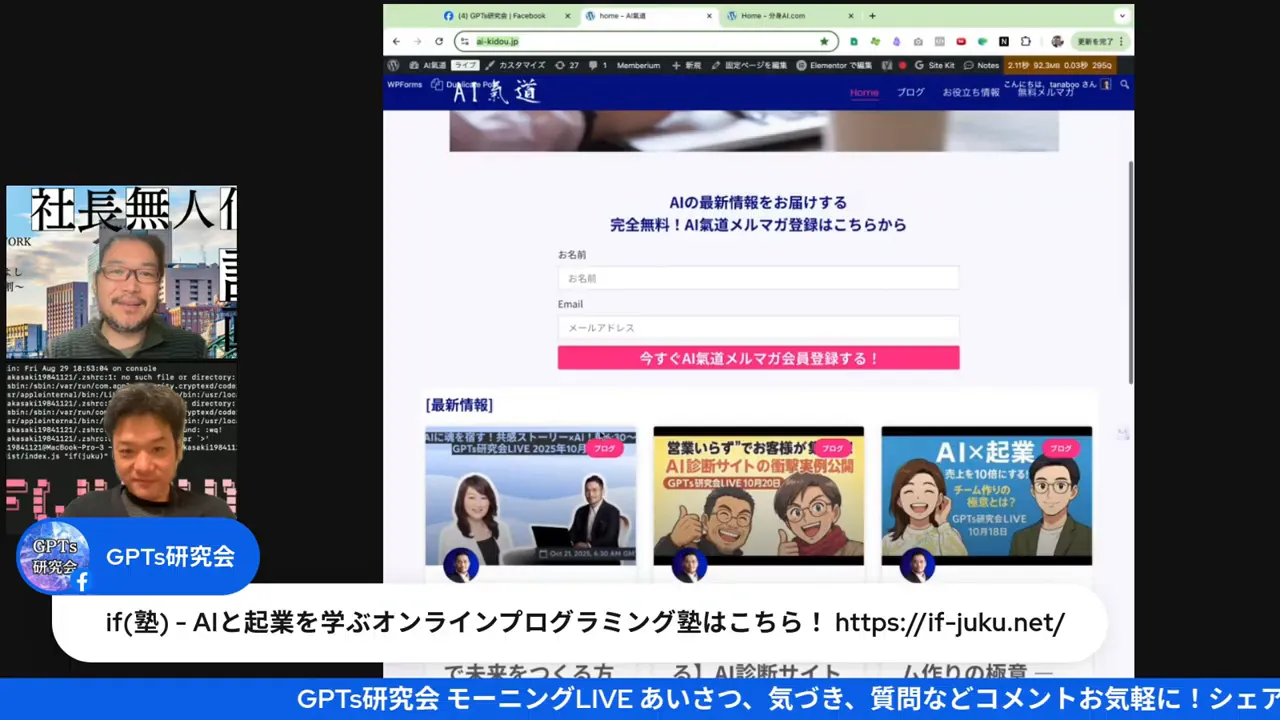
Task: Open the 新規 (New) admin bar menu
Action: click(x=687, y=65)
